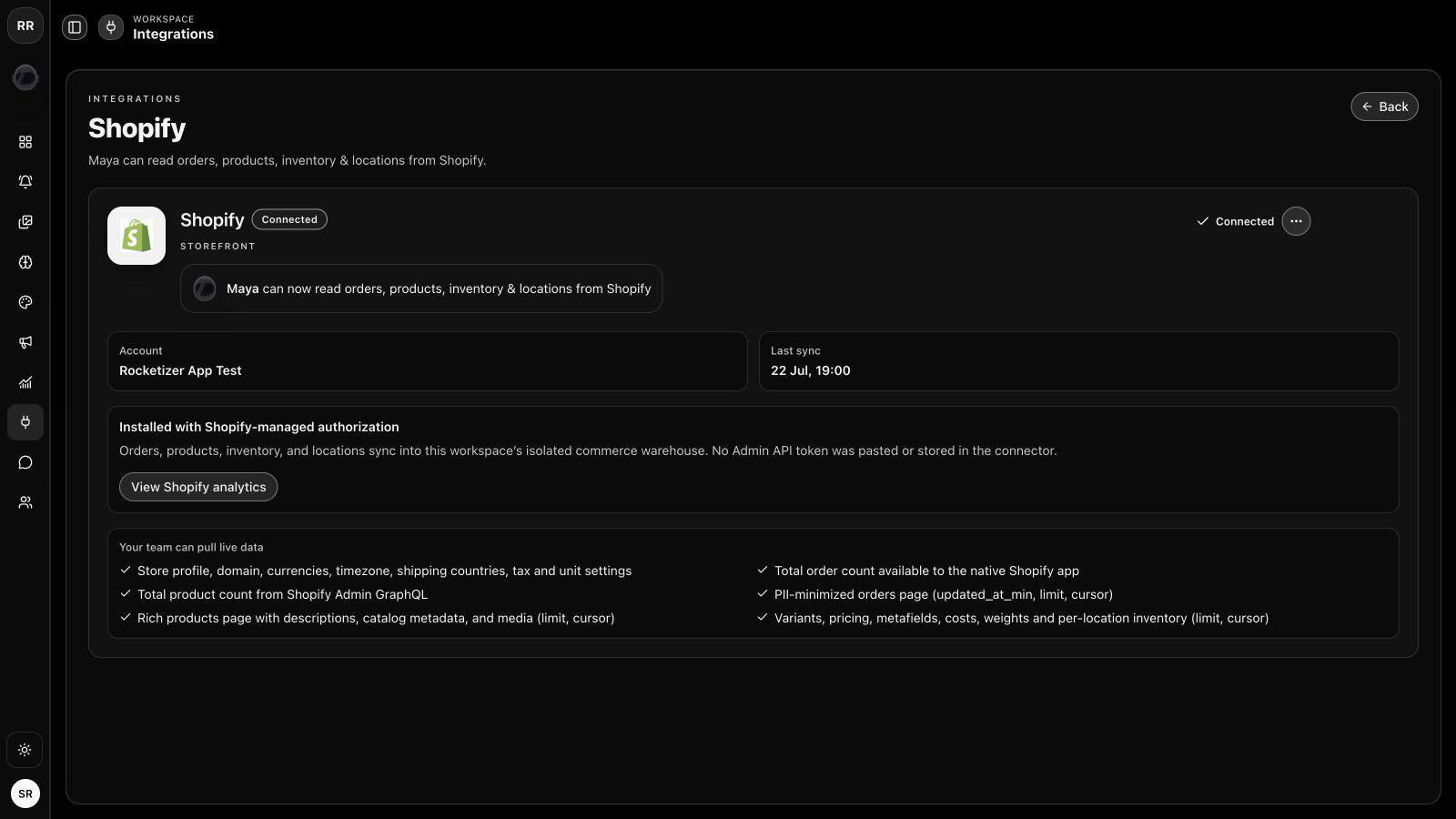Image resolution: width=1456 pixels, height=819 pixels.
Task: Click the Connected status with checkmark
Action: tap(1235, 221)
